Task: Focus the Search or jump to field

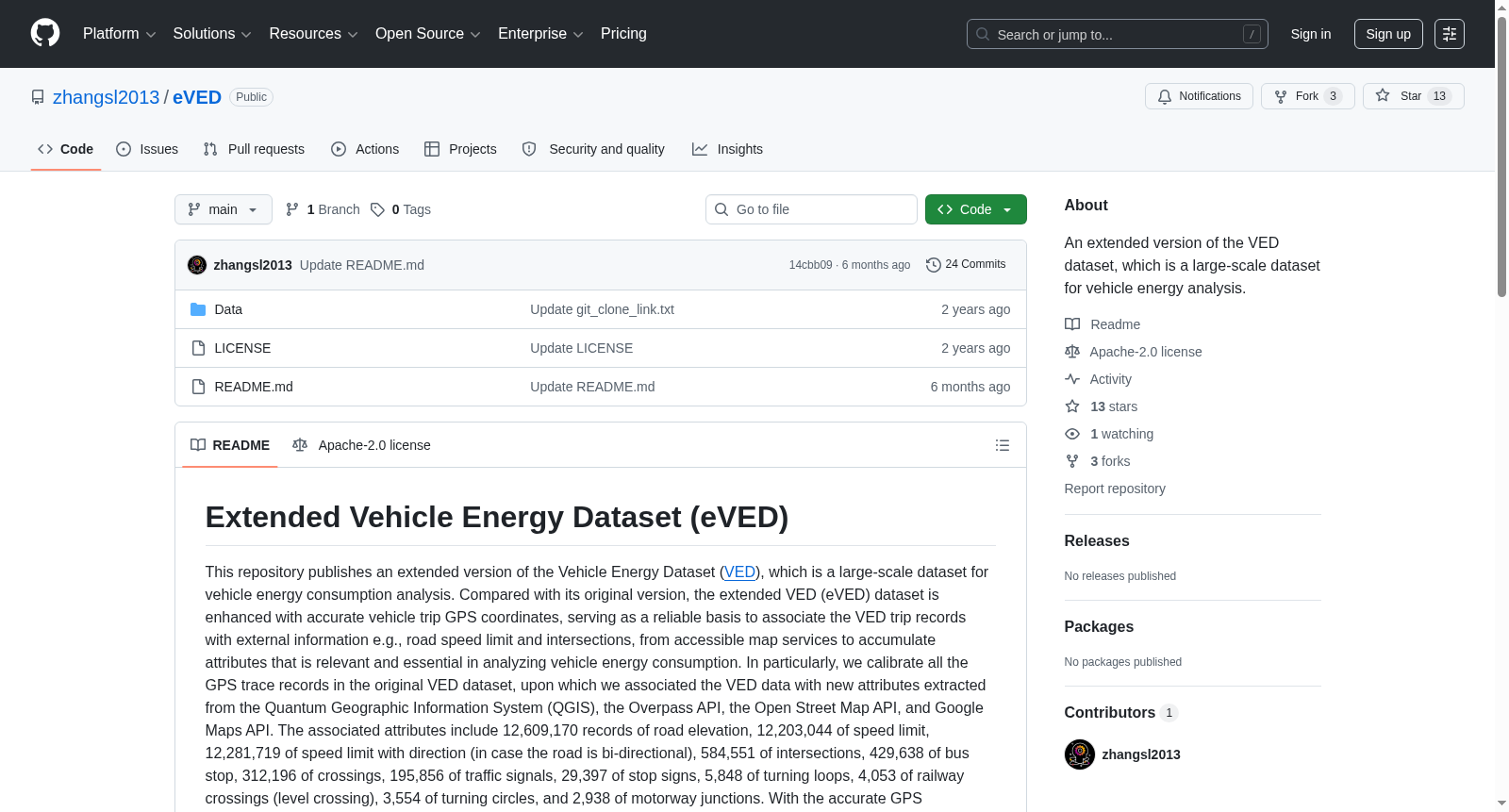Action: point(1118,34)
